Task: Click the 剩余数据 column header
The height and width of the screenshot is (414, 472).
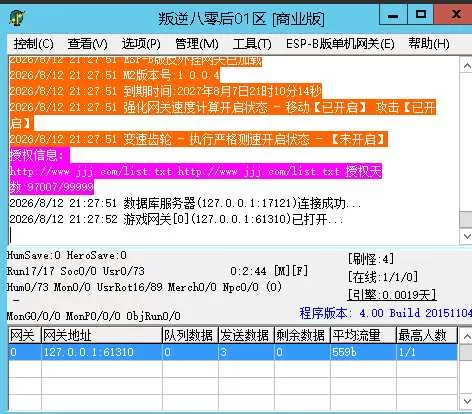Action: tap(302, 335)
